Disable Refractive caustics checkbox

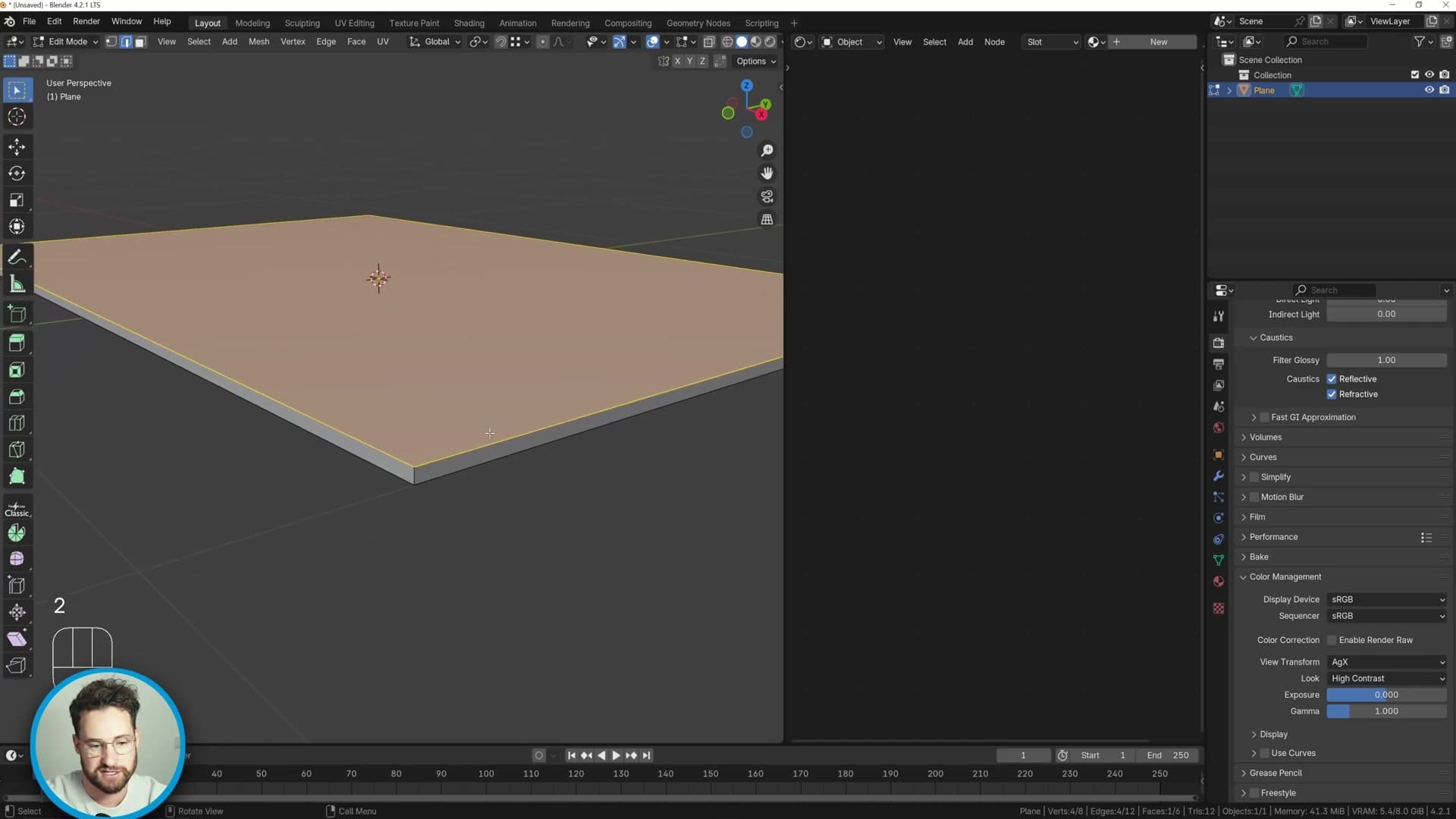pos(1332,394)
